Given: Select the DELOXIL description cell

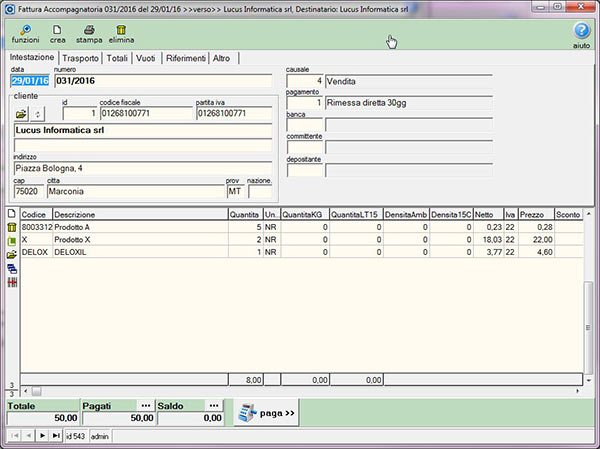Looking at the screenshot, I should click(140, 252).
